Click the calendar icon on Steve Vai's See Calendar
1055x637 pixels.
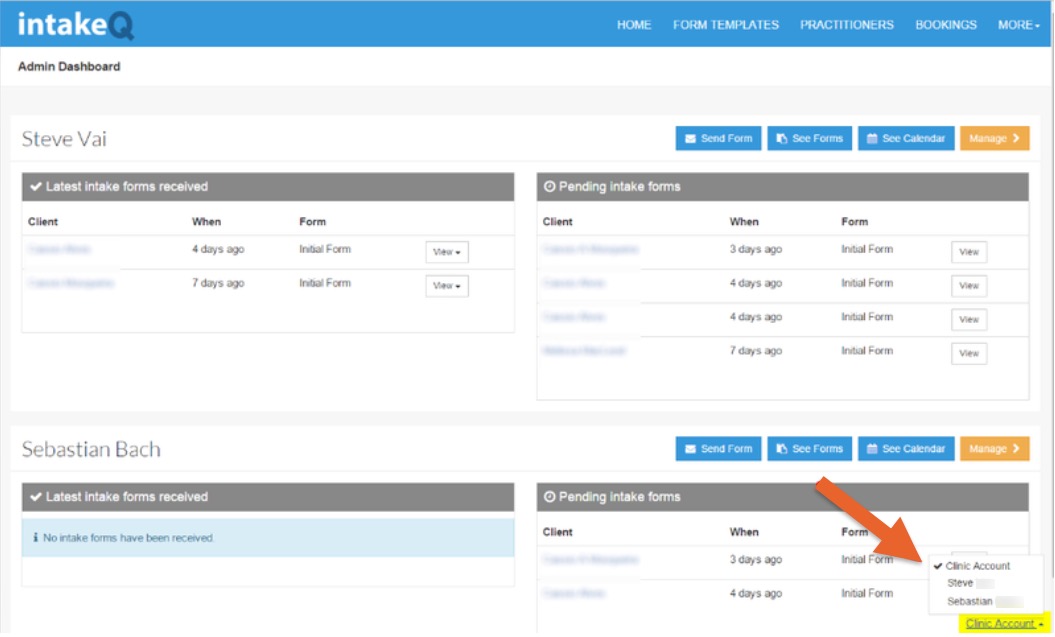pyautogui.click(x=872, y=138)
